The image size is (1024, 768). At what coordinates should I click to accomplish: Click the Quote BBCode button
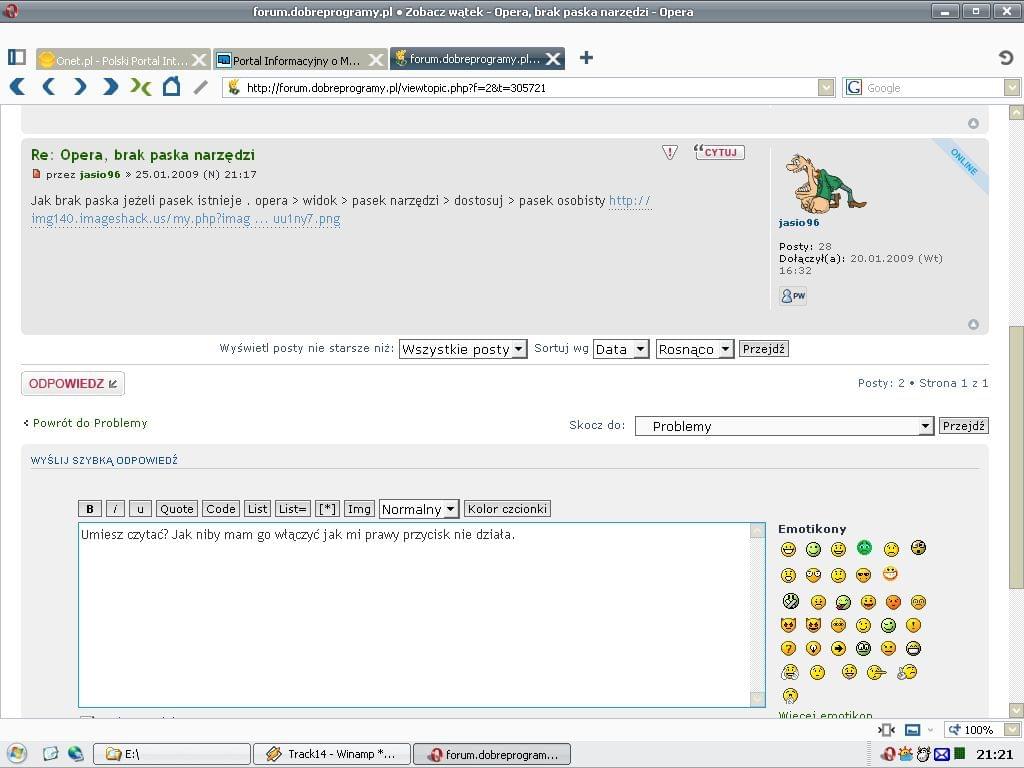point(176,509)
